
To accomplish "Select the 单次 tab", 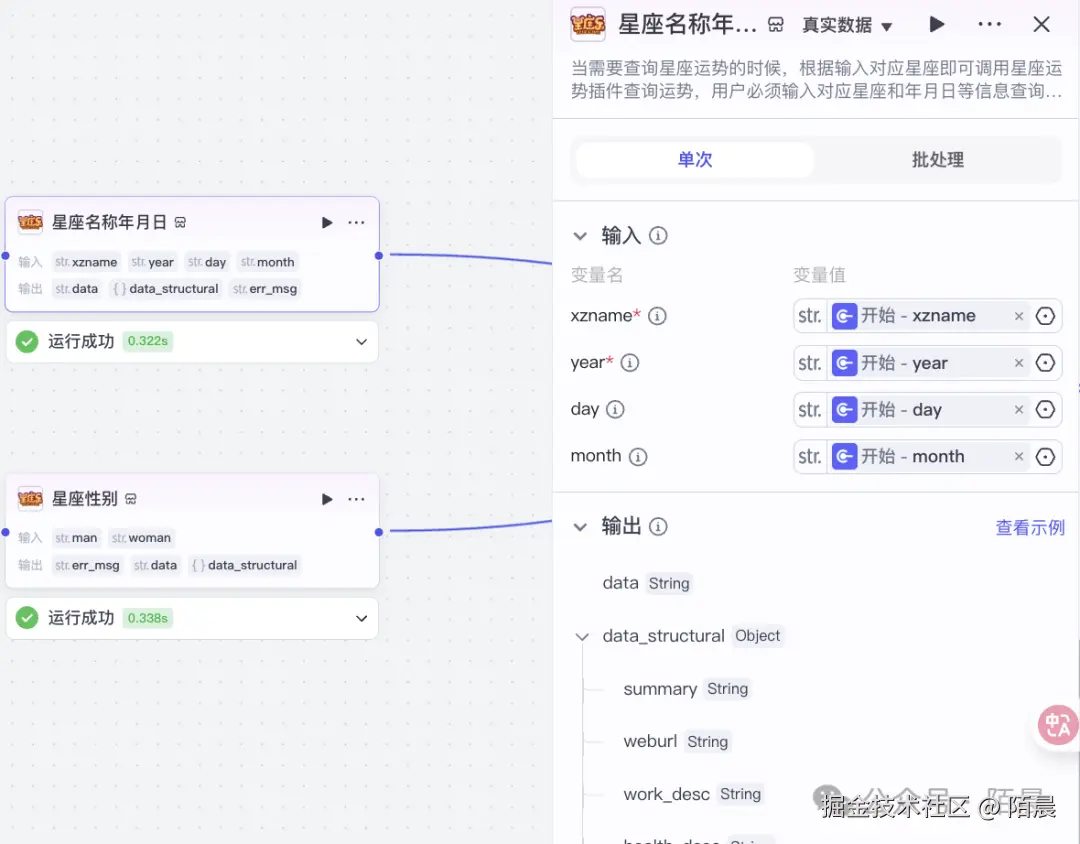I will 694,160.
